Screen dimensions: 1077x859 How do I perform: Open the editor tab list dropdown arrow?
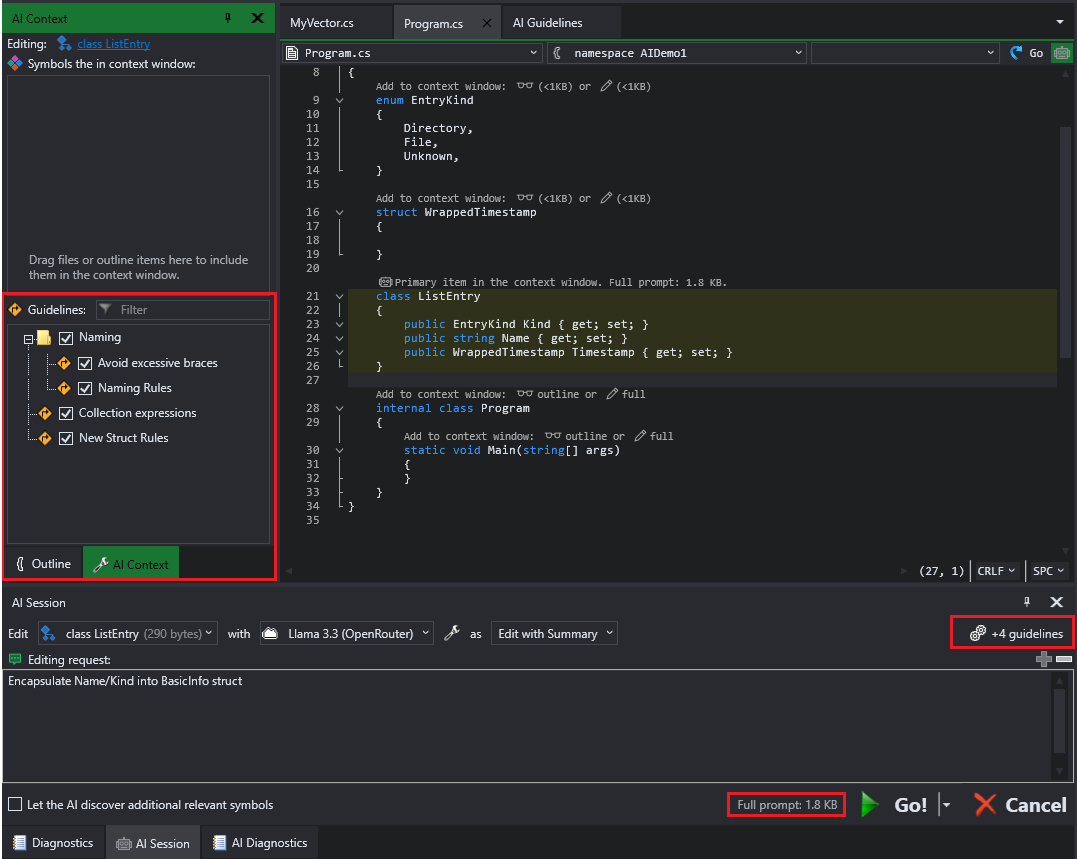(x=1060, y=22)
